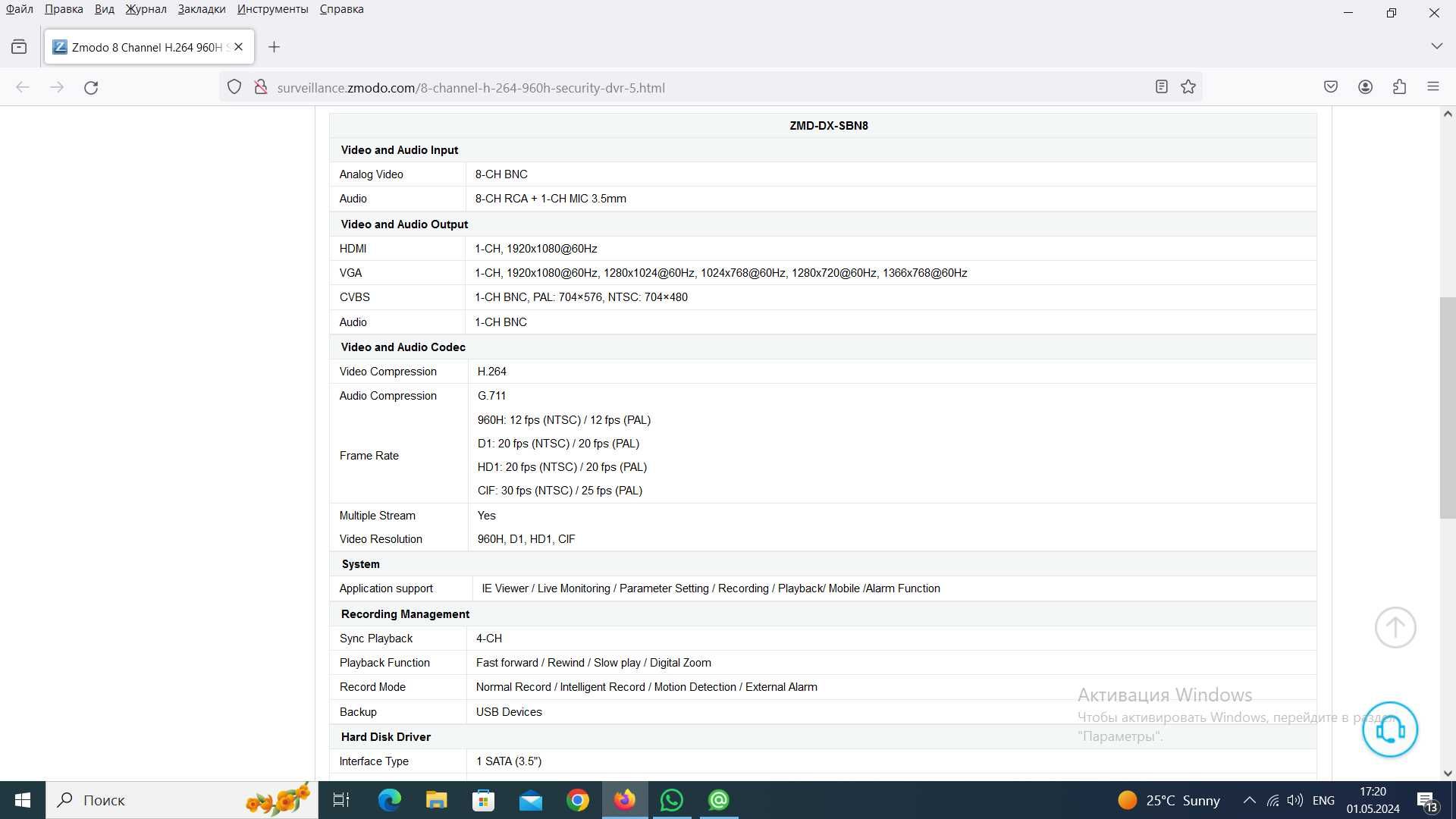Open the notifications center icon
This screenshot has height=819, width=1456.
pyautogui.click(x=1427, y=800)
